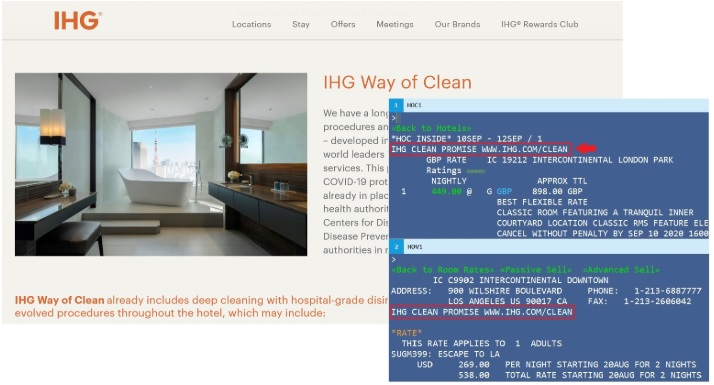Select the Offers navigation item
Image resolution: width=714 pixels, height=385 pixels.
(x=343, y=24)
